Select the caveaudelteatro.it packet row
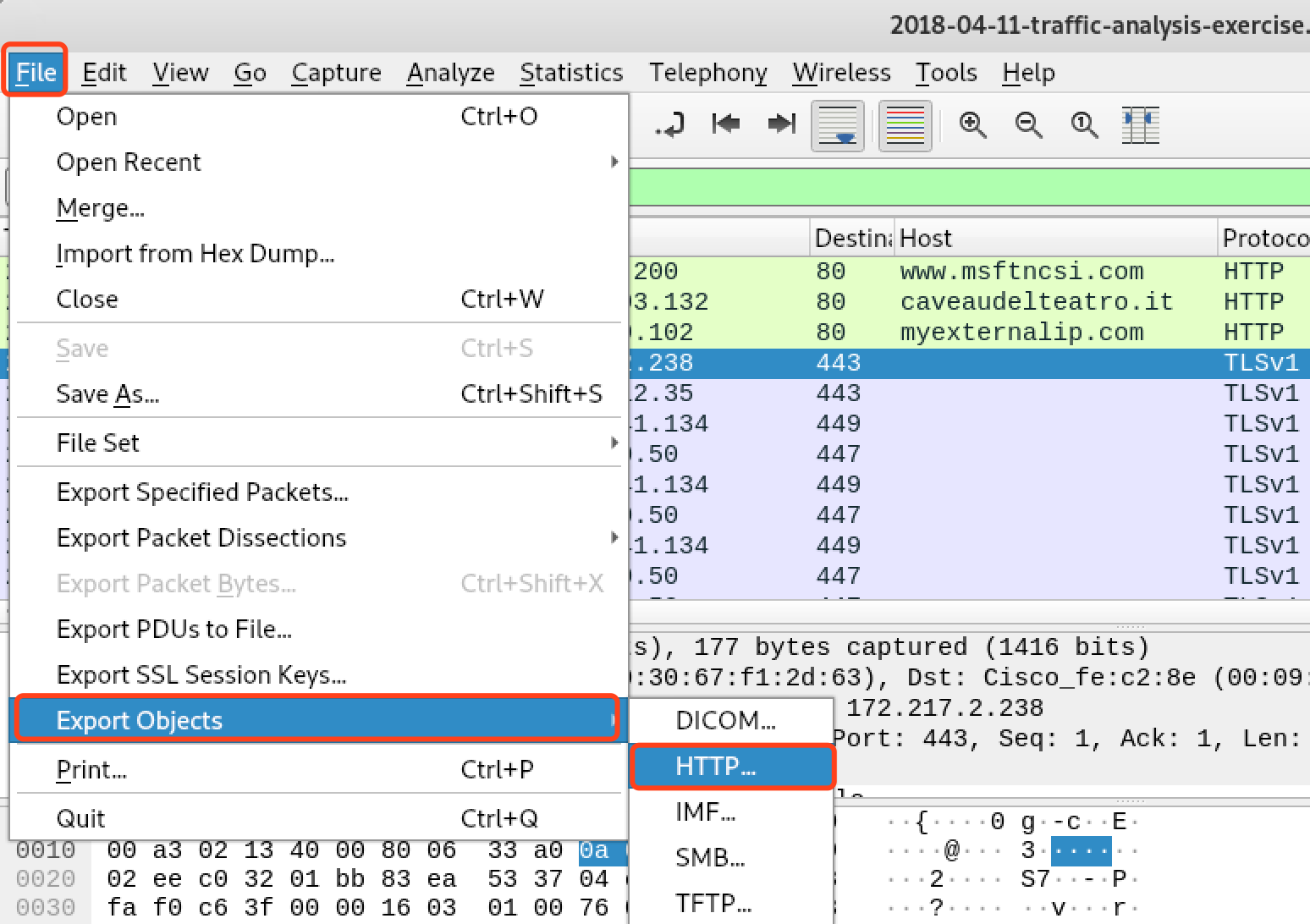Screen dimensions: 1310x924 [969, 301]
